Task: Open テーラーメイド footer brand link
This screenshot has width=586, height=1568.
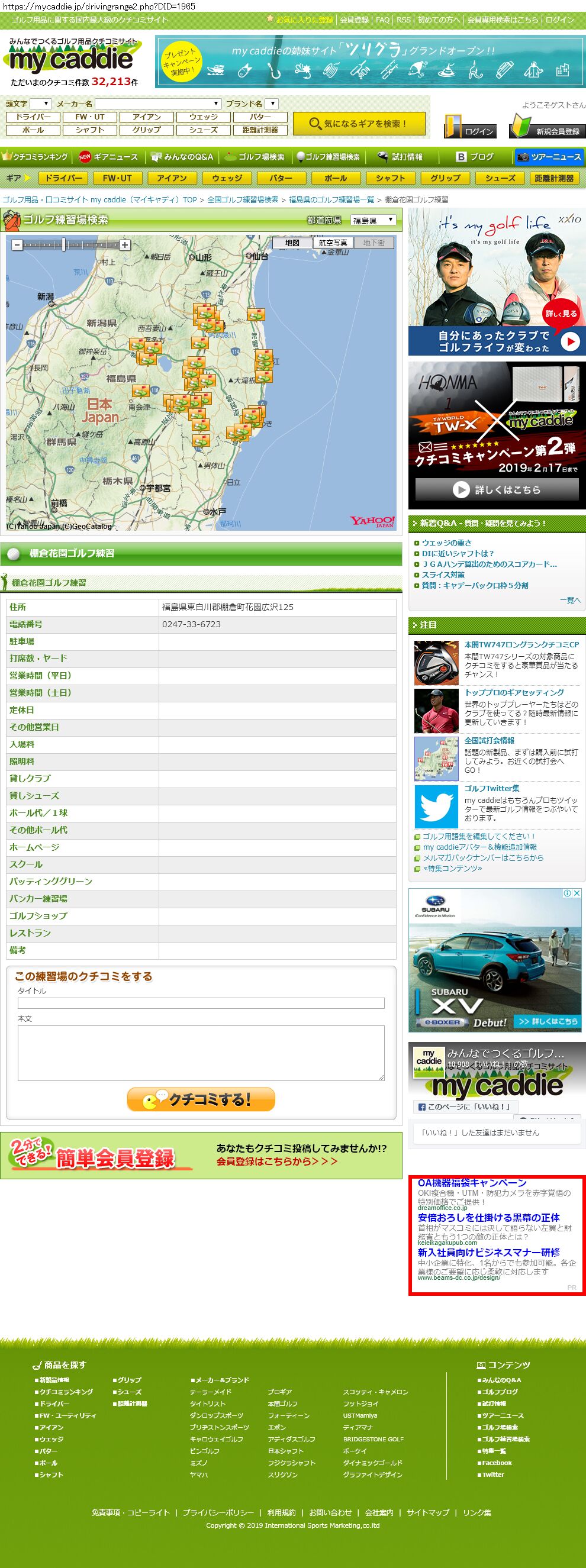Action: (210, 1392)
